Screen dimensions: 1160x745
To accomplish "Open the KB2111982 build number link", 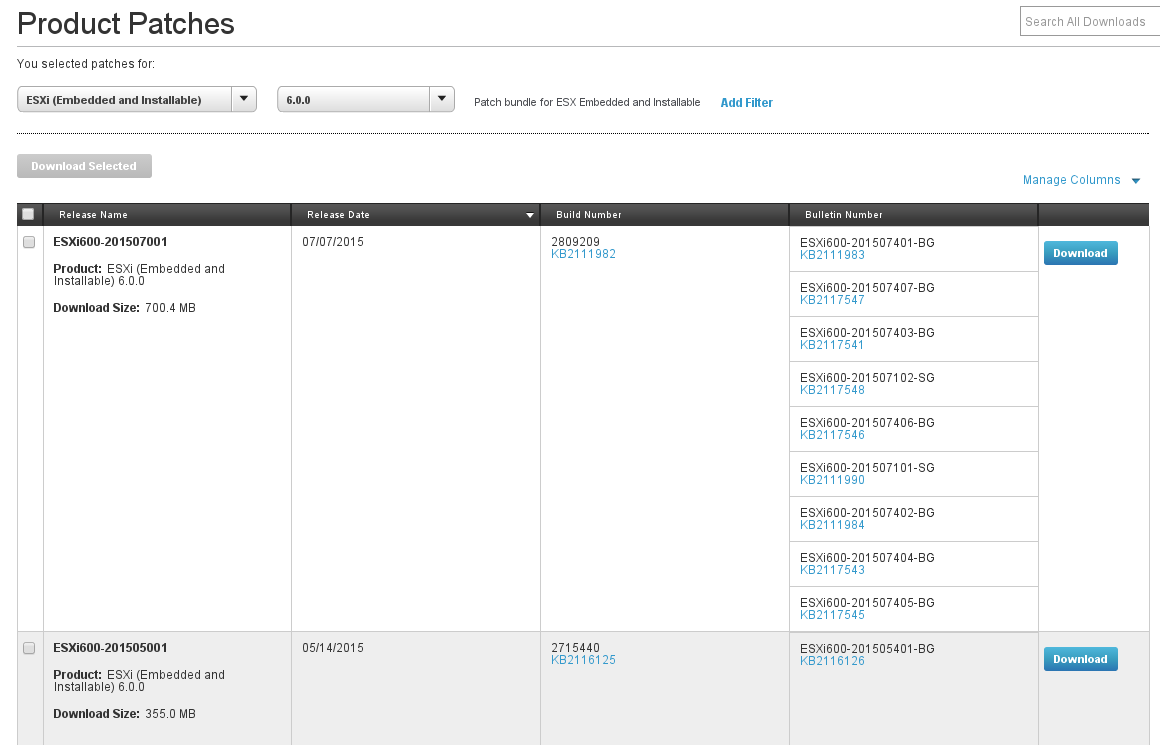I will coord(584,254).
